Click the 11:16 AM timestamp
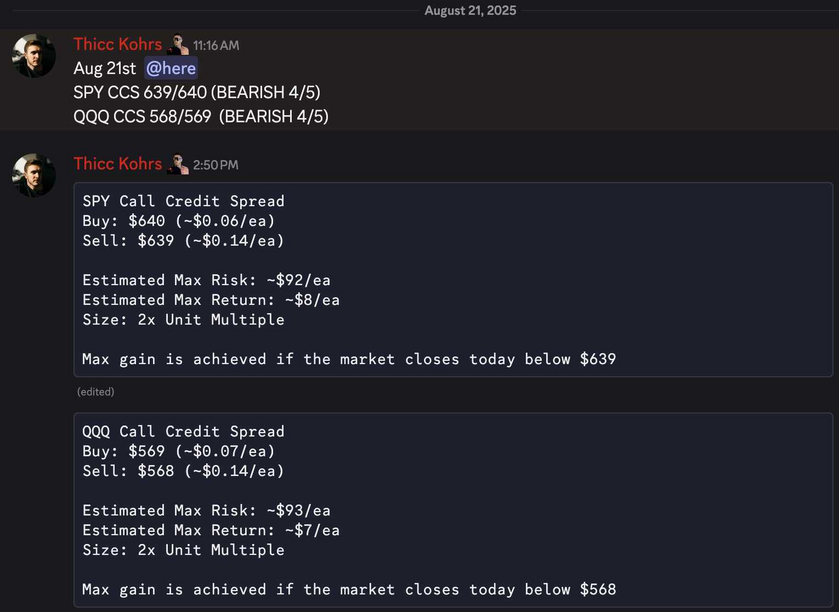The image size is (839, 612). click(216, 45)
